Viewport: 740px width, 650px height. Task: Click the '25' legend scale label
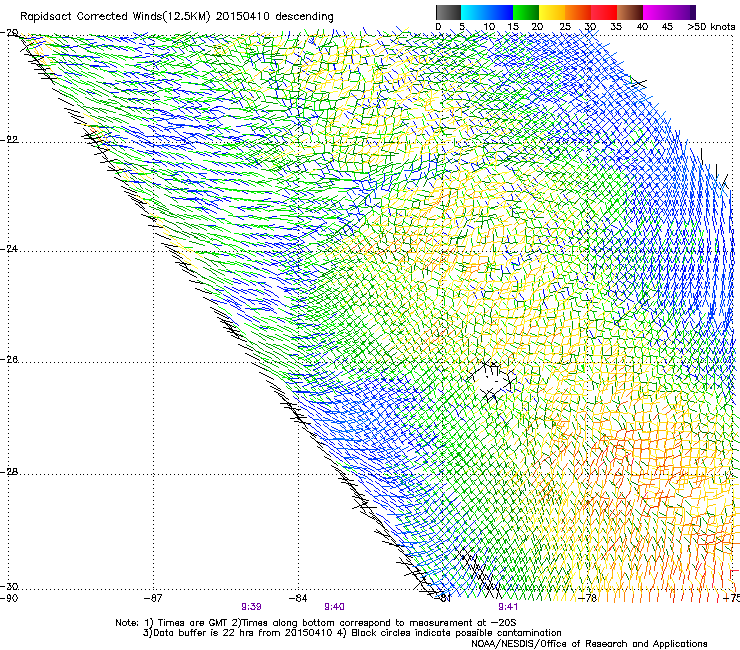tap(565, 27)
